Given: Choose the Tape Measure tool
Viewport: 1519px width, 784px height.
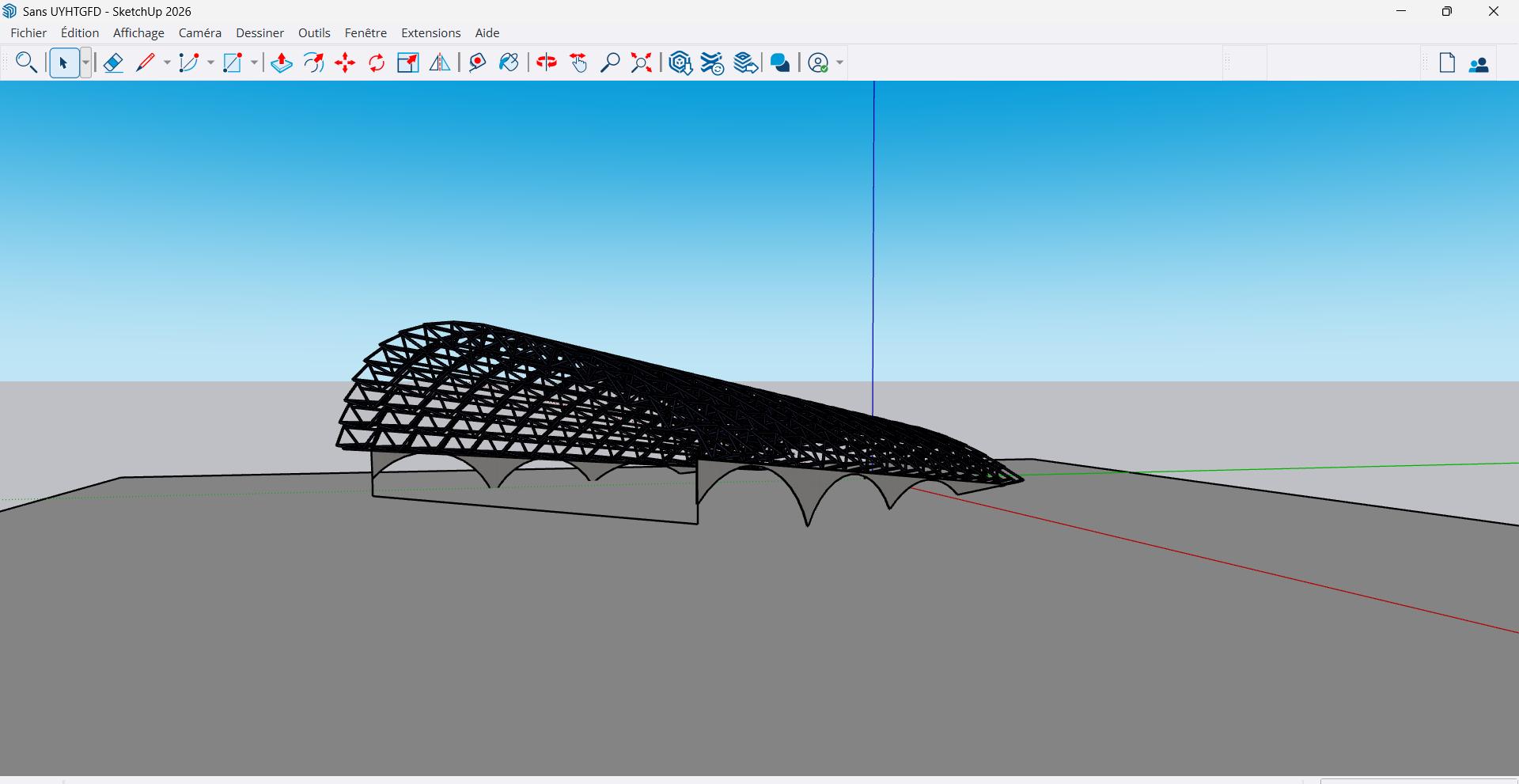Looking at the screenshot, I should [x=477, y=63].
